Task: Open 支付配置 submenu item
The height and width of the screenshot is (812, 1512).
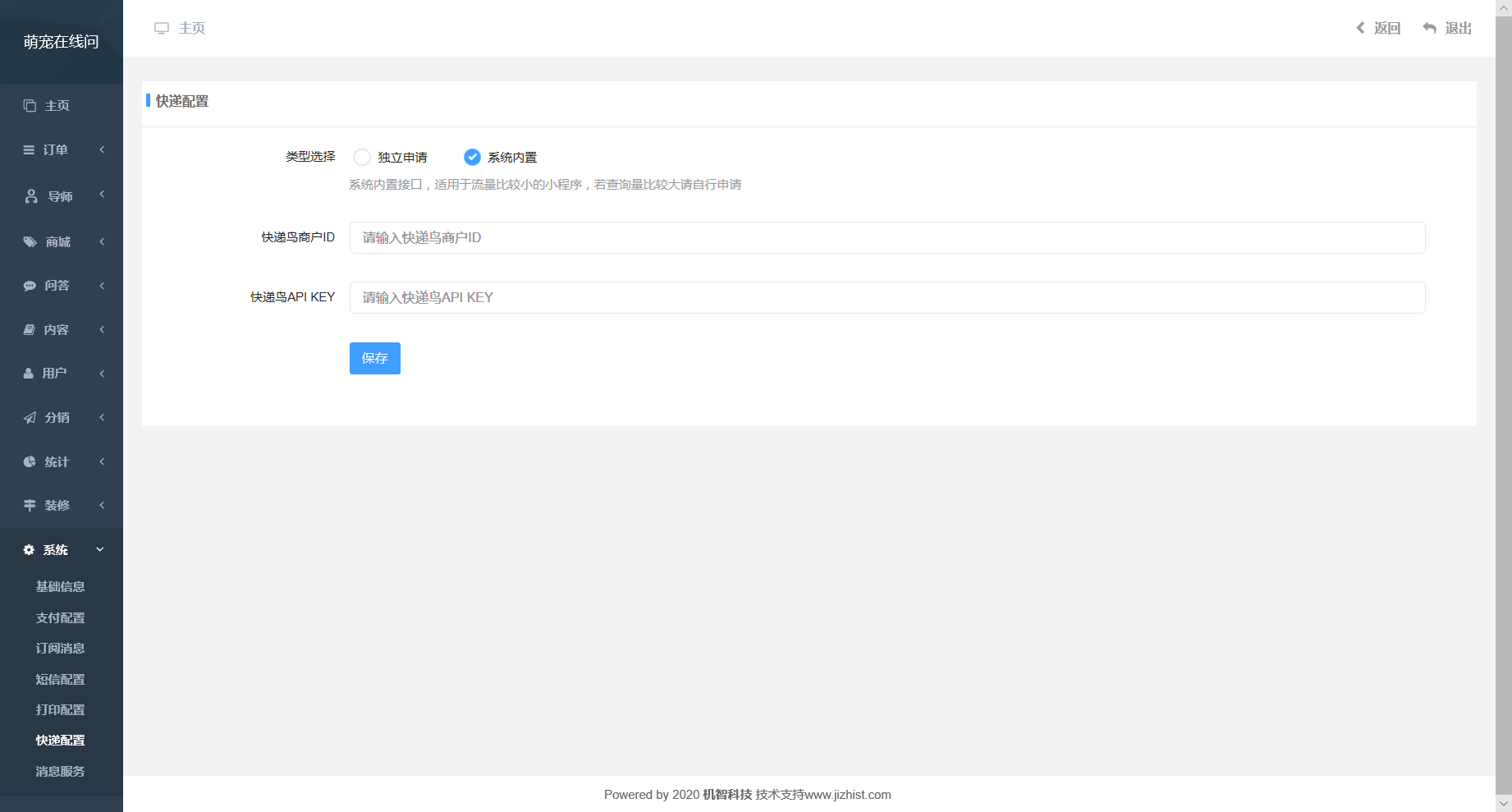Action: coord(61,618)
